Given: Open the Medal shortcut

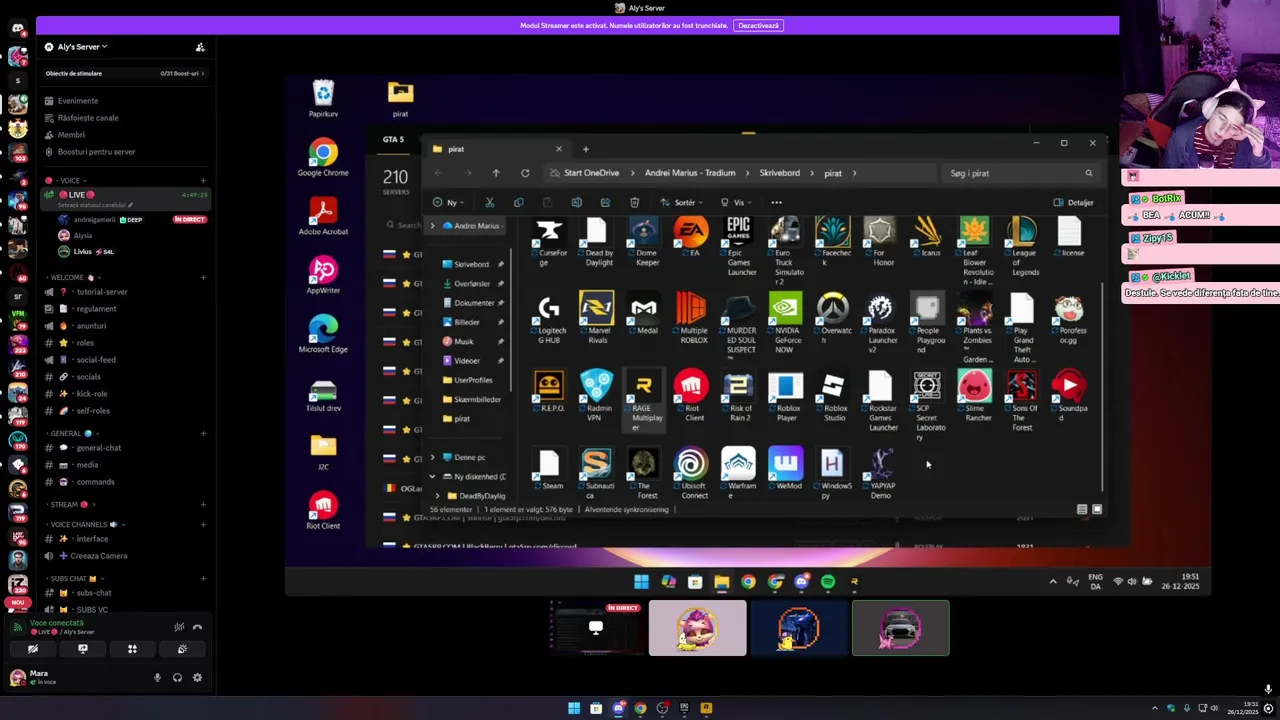Looking at the screenshot, I should [644, 313].
